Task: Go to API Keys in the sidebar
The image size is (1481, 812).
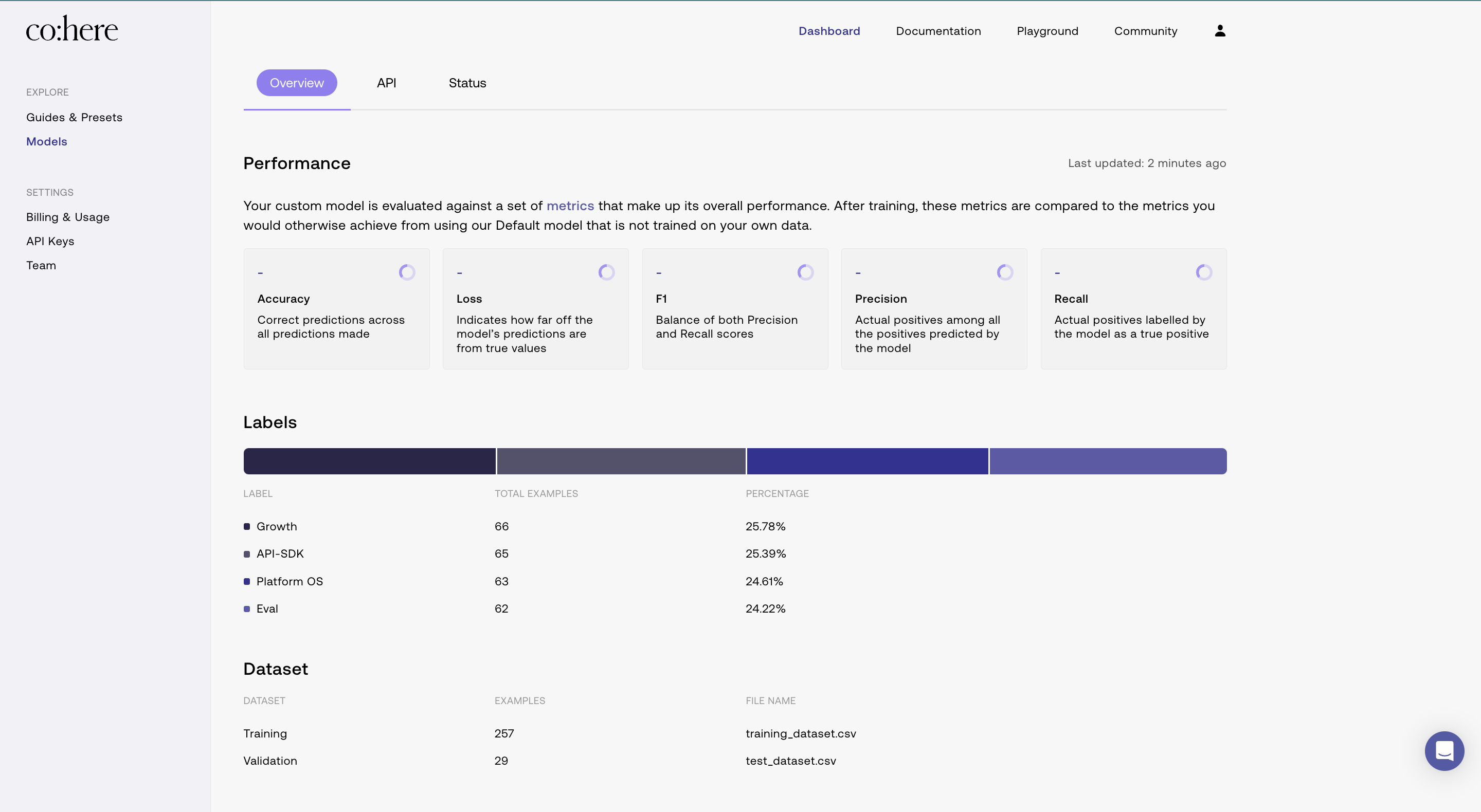Action: click(x=50, y=242)
